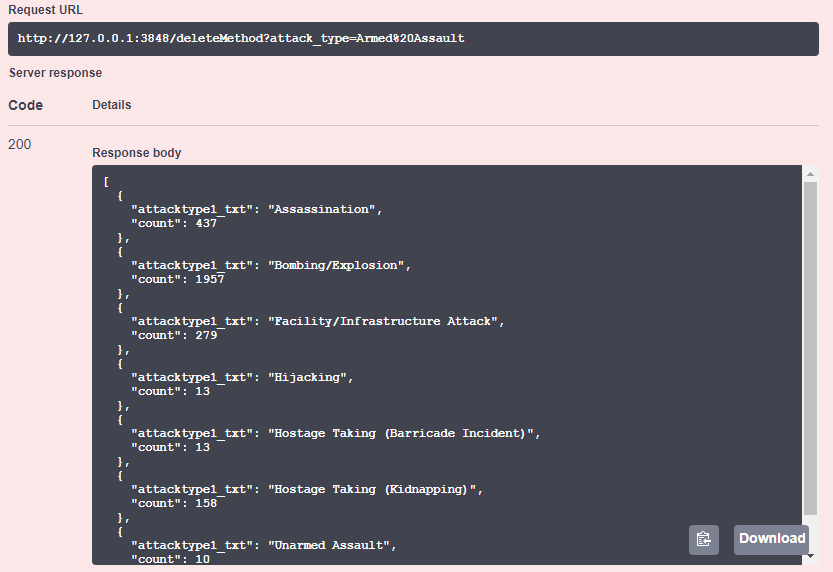Click the Unarmed Assault entry
Screen dimensions: 833x572
(x=264, y=545)
